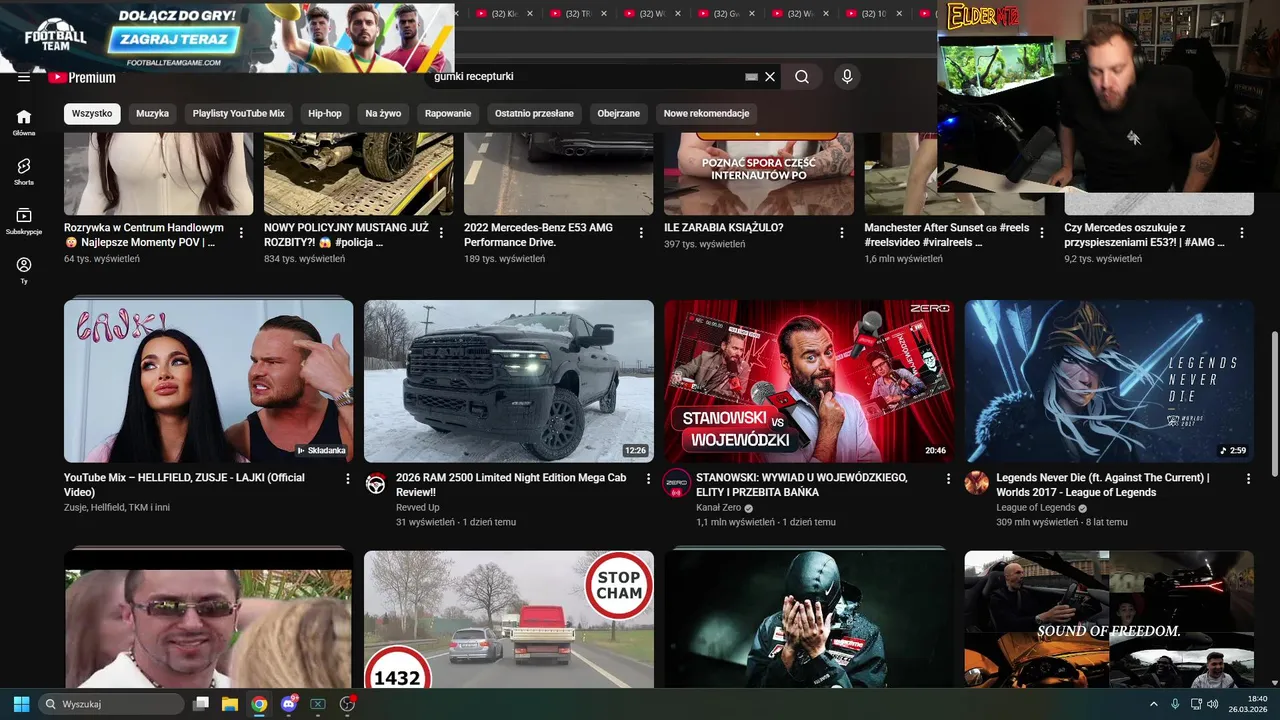Switch to browser tab (32) Gw
The image size is (1280, 720).
tap(726, 14)
